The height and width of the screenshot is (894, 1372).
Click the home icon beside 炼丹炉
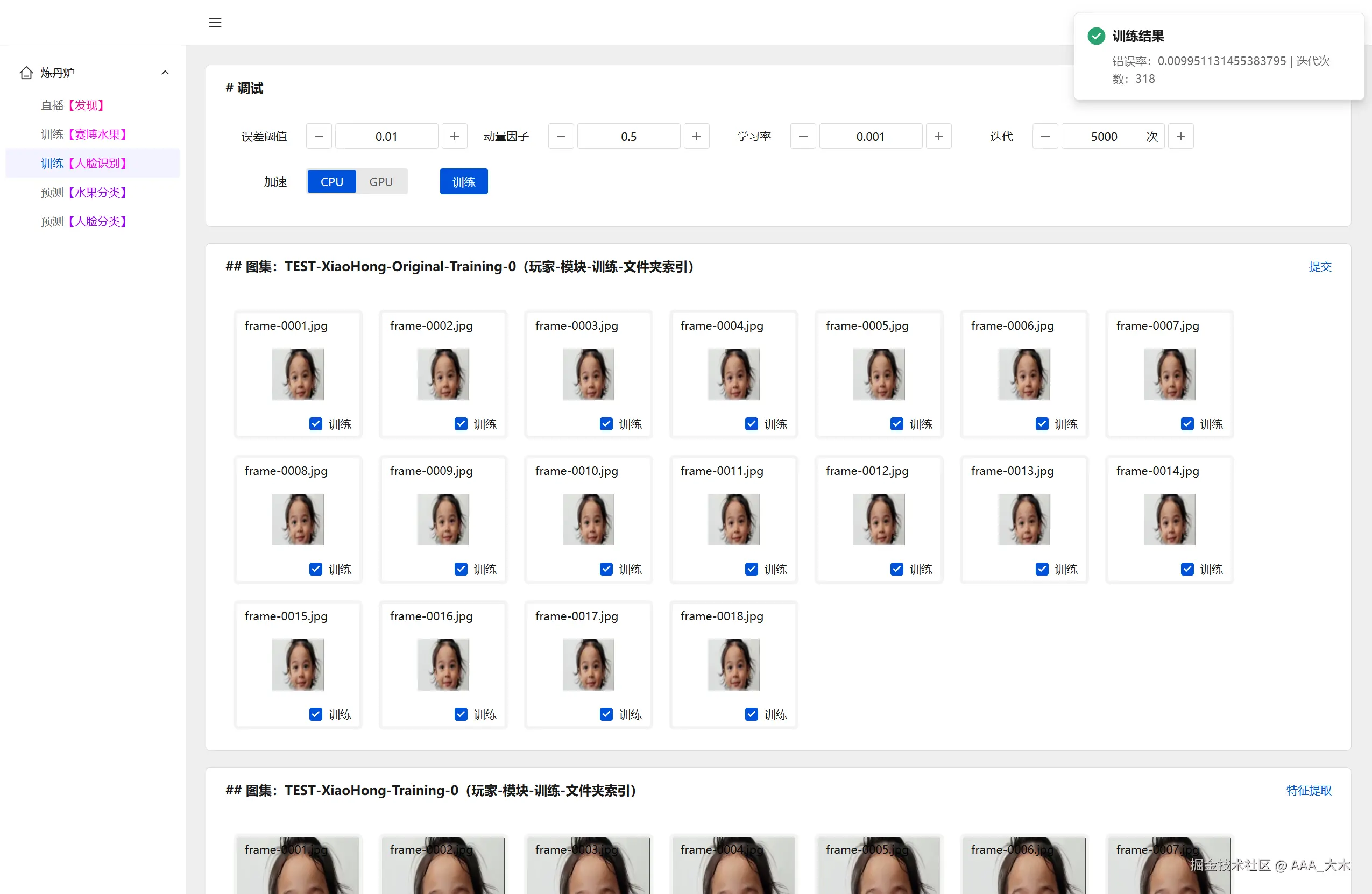point(25,72)
